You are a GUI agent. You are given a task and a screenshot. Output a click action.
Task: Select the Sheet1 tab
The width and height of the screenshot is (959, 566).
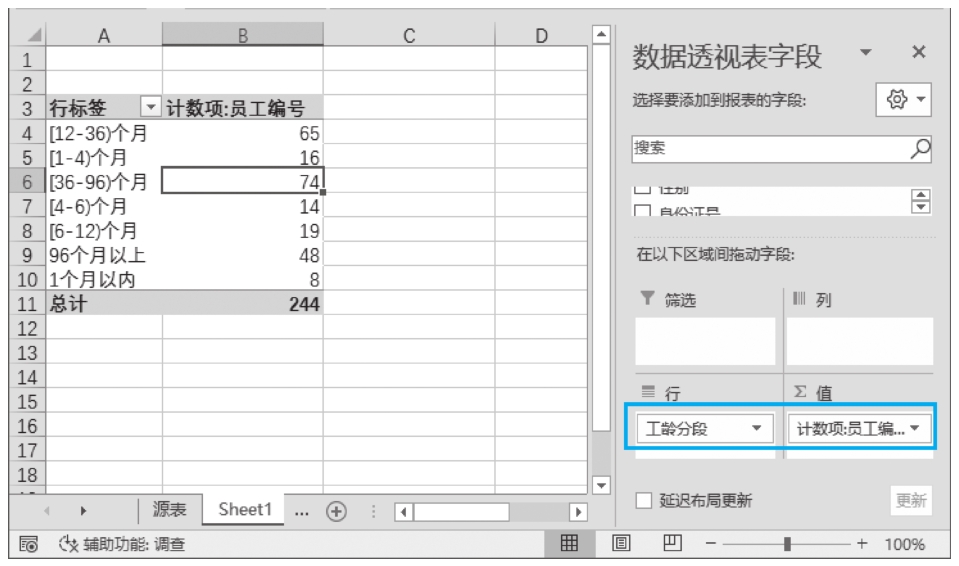(x=244, y=509)
